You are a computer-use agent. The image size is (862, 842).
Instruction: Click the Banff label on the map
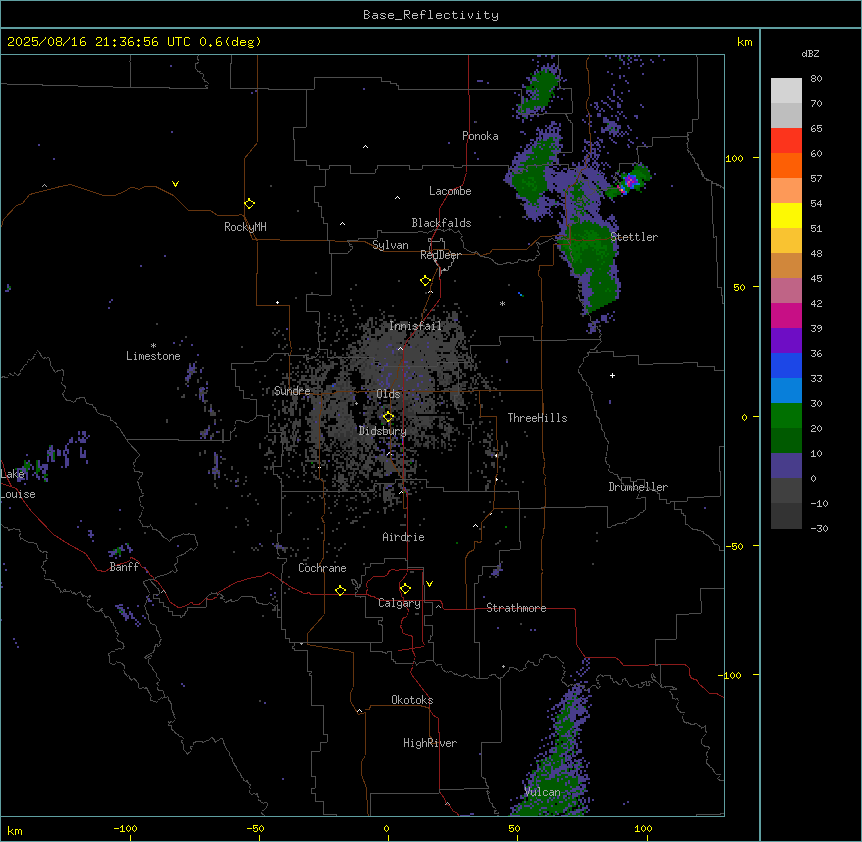tap(124, 567)
